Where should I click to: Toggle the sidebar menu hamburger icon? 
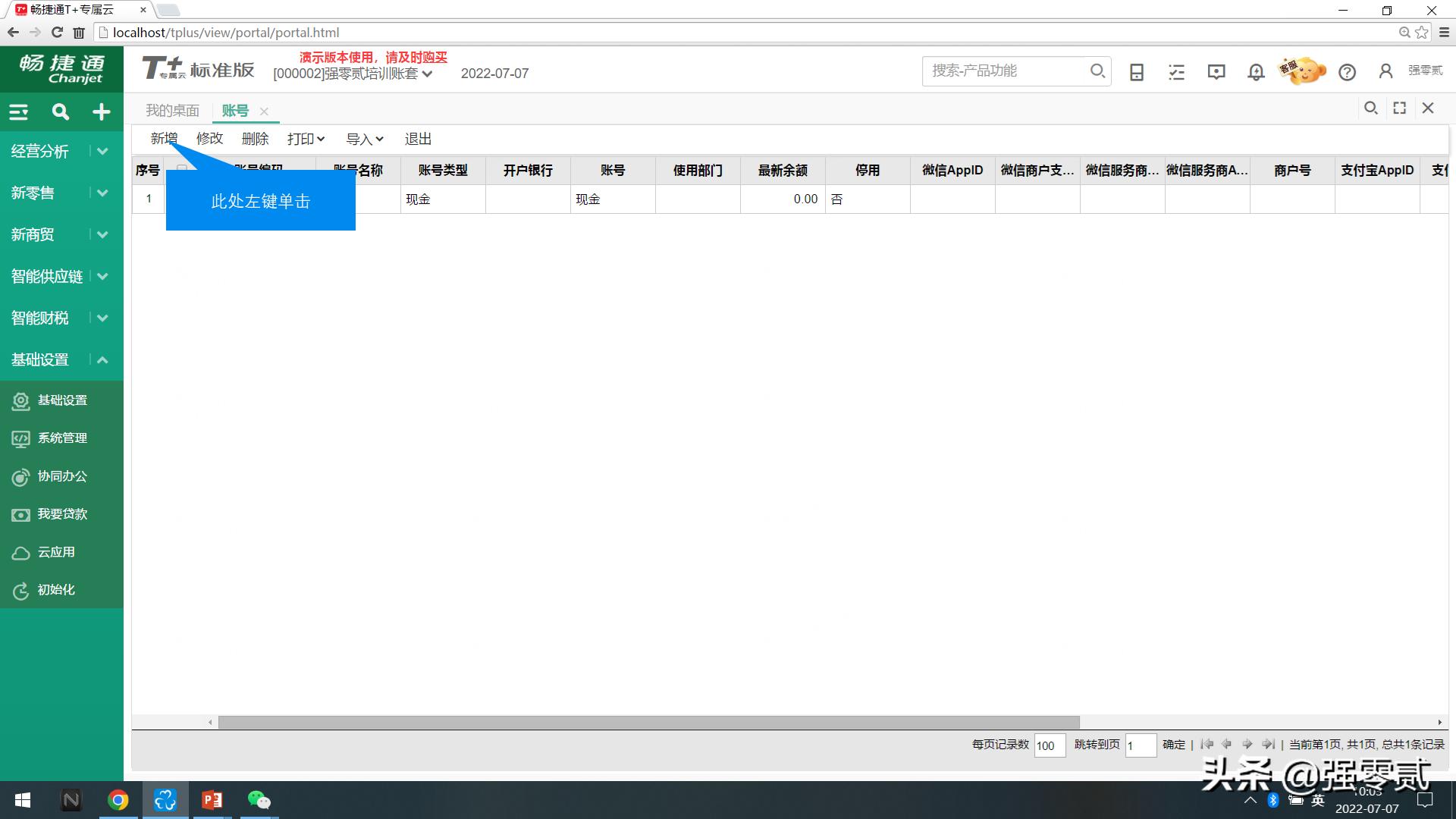click(x=19, y=112)
